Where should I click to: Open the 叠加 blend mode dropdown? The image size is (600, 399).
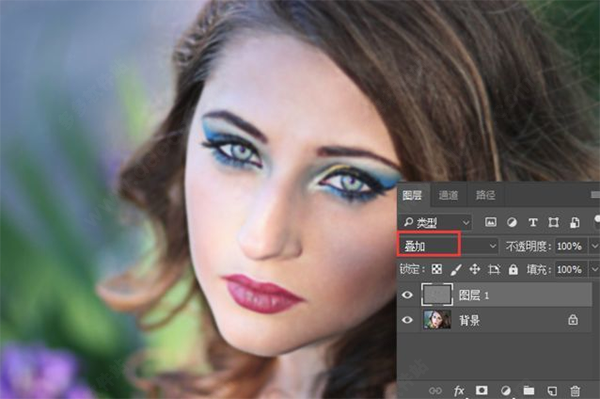448,246
